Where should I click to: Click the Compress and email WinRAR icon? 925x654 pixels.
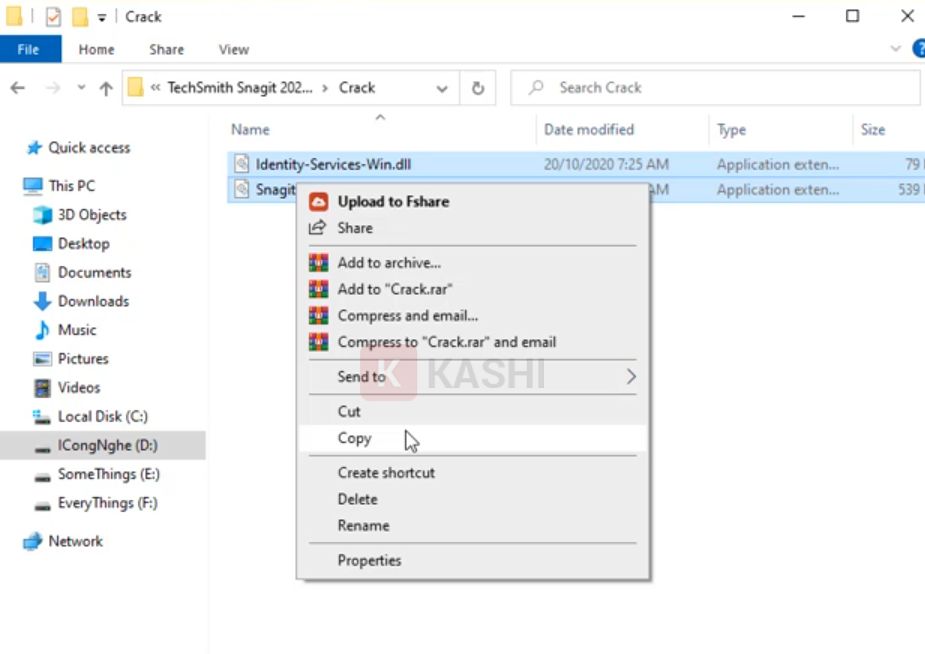318,315
